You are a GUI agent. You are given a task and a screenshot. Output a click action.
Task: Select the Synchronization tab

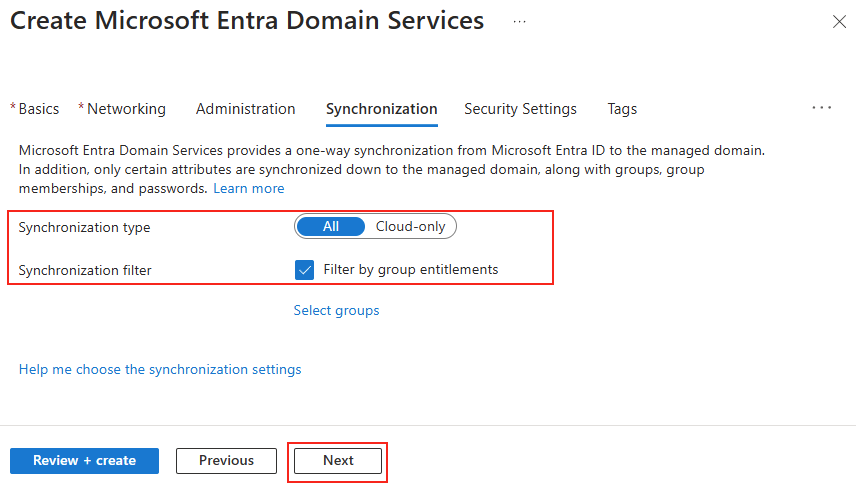click(382, 109)
